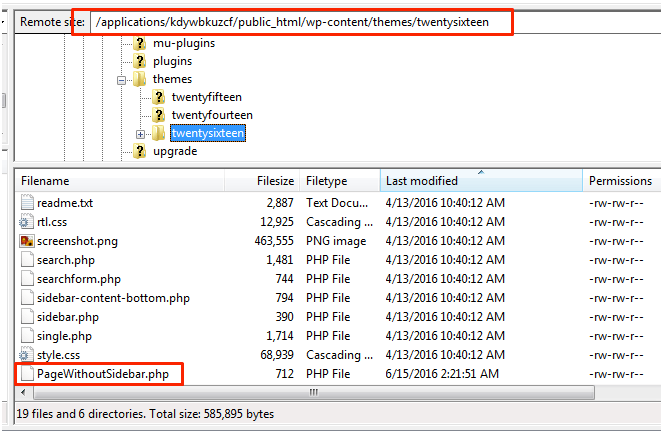
Task: Click the readme.txt document icon
Action: click(x=27, y=203)
